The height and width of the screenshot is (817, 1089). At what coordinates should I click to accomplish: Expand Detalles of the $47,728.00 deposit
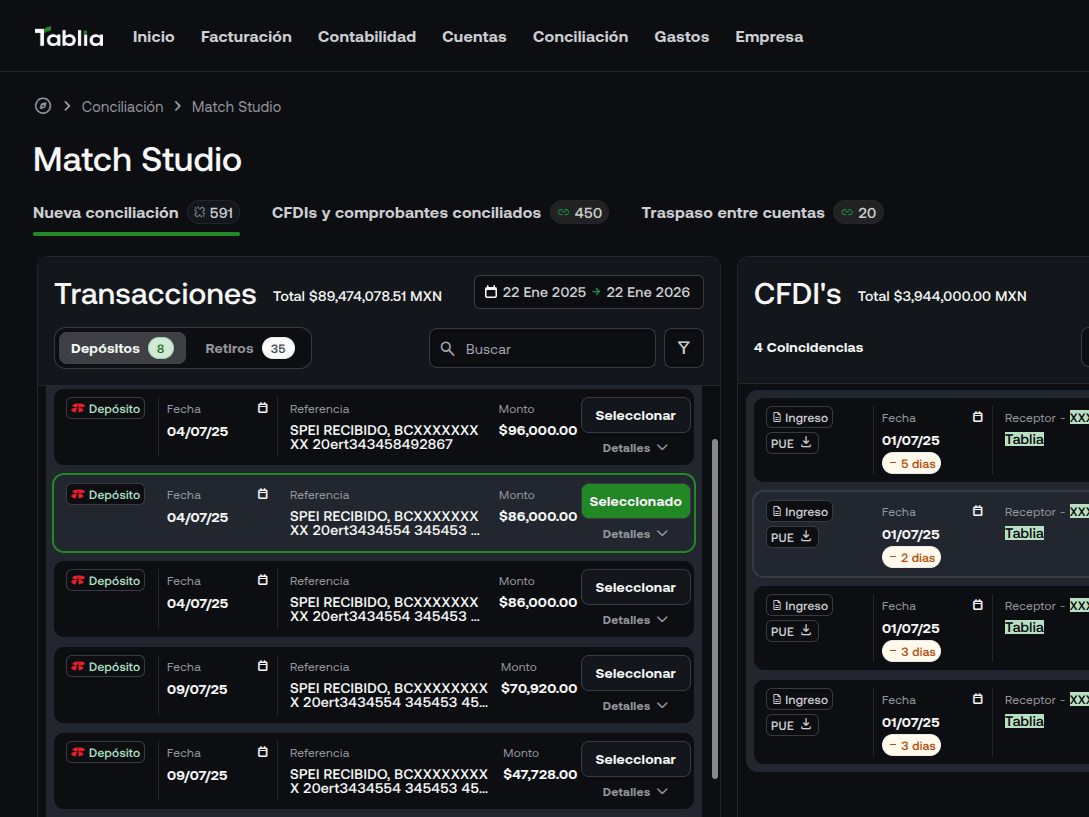point(635,792)
